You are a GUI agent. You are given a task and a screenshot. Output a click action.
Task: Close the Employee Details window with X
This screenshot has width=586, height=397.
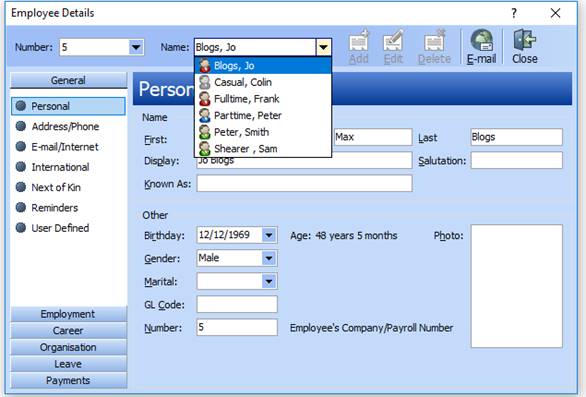[x=555, y=13]
